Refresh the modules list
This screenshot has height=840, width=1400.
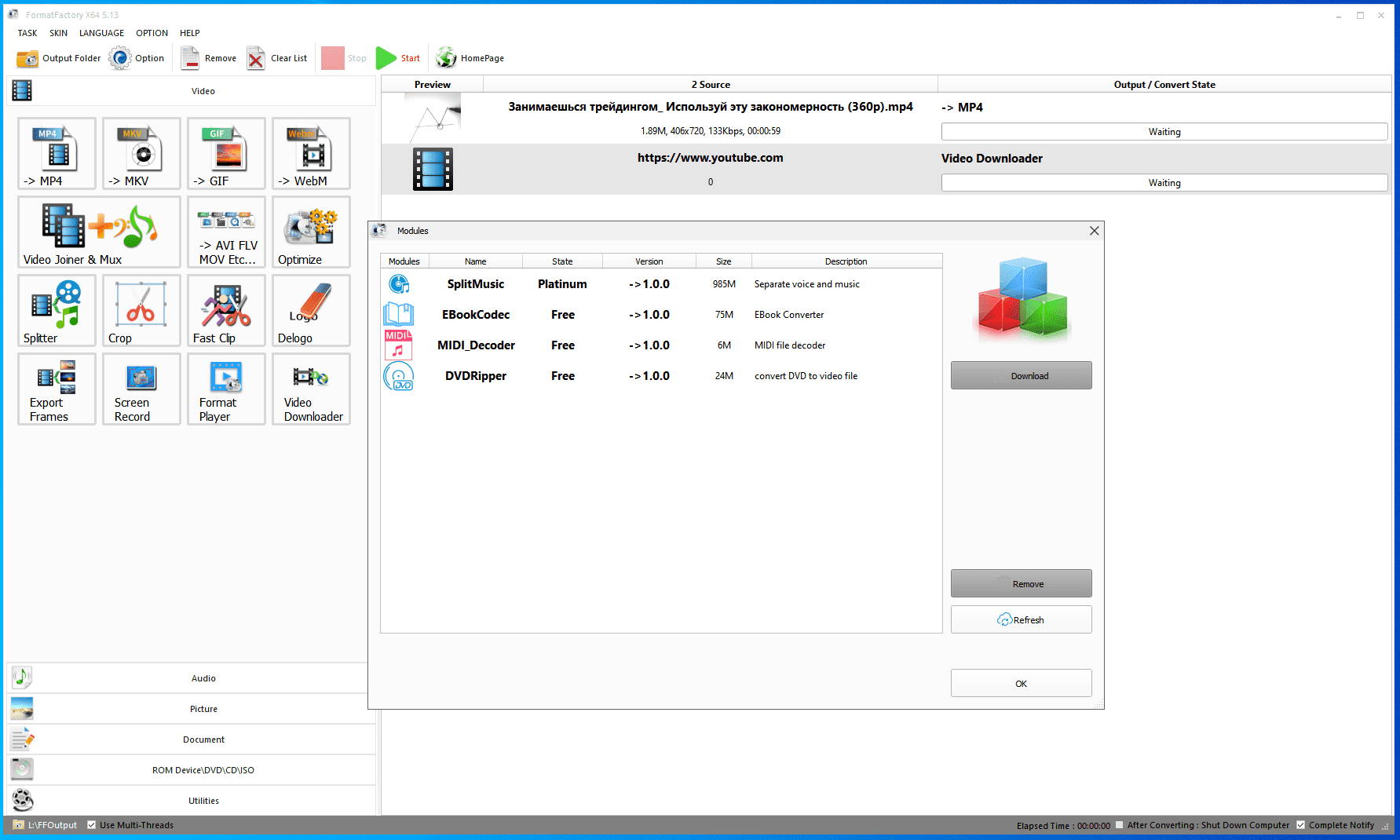[1022, 619]
